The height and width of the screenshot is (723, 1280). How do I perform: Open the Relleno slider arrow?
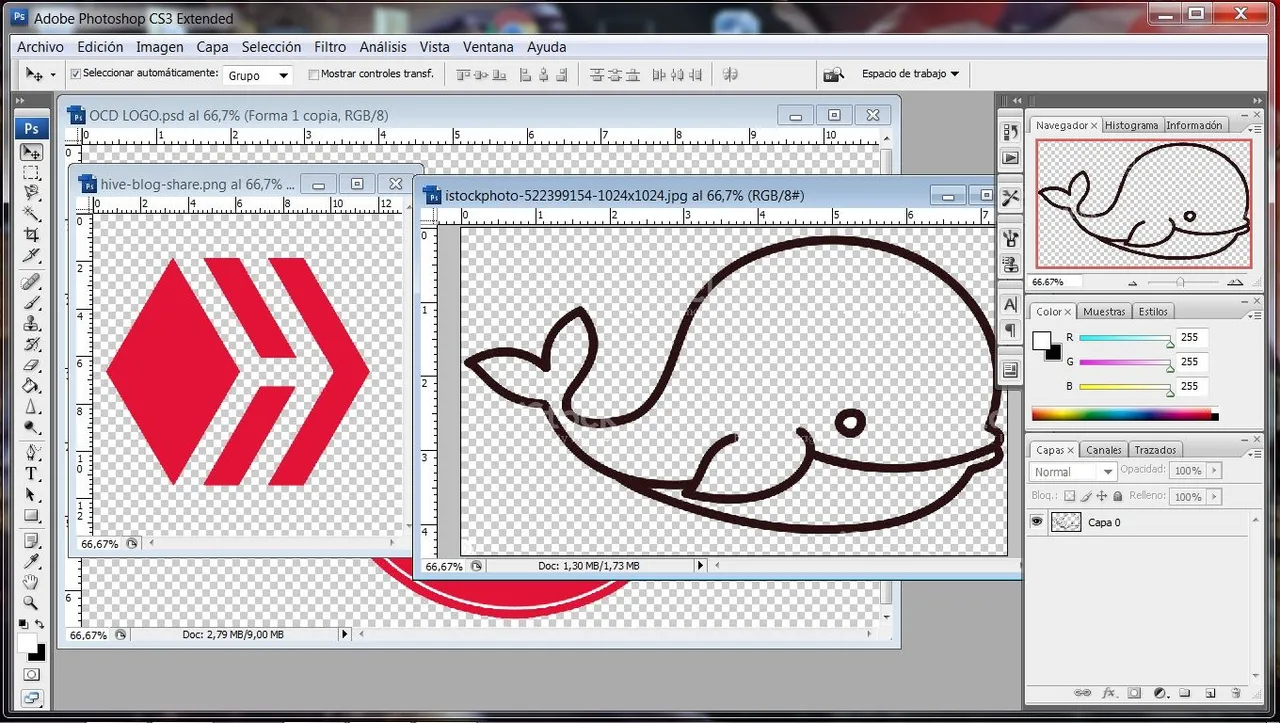coord(1215,496)
